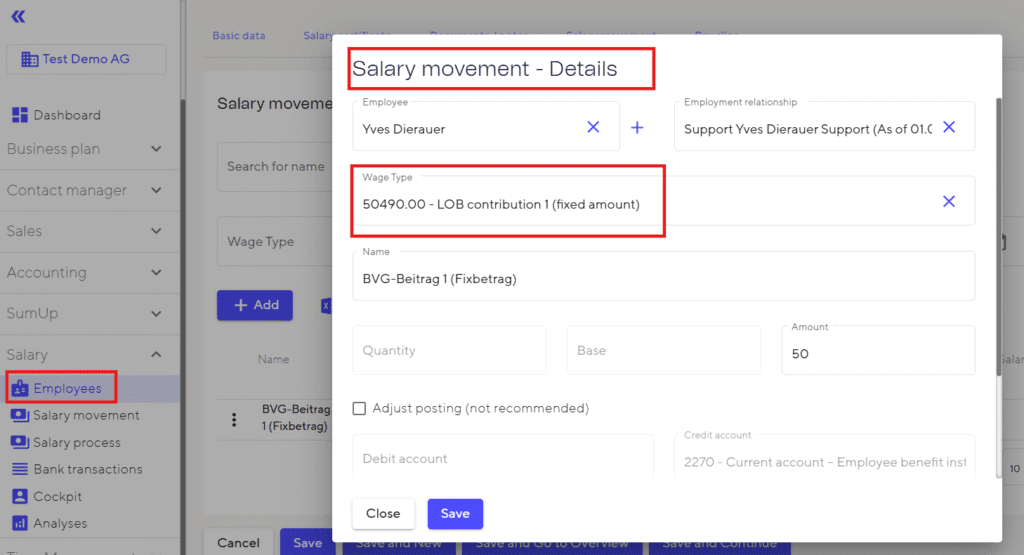The image size is (1024, 555).
Task: Clear the Employee field with X icon
Action: (x=593, y=127)
